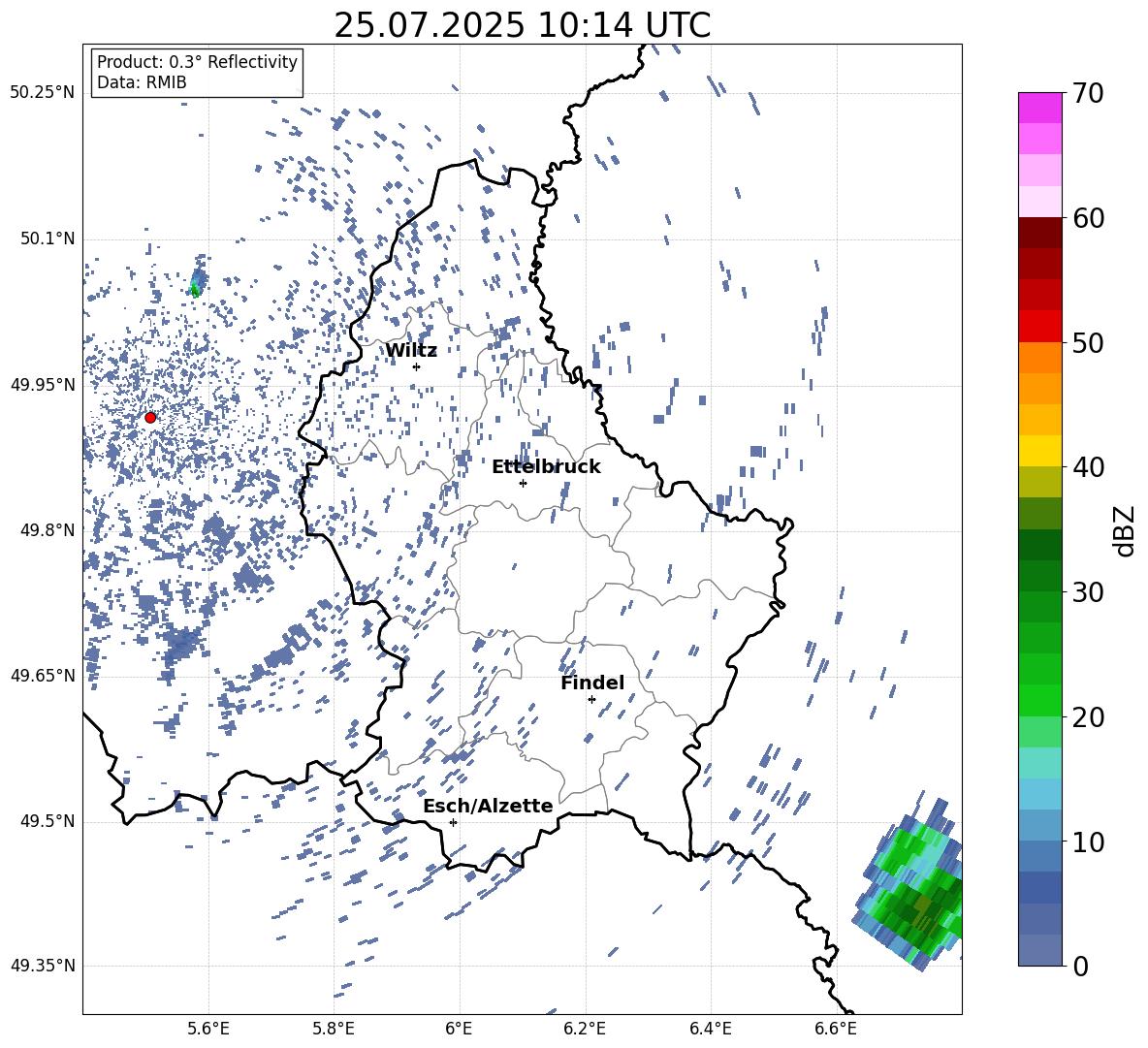Click the 6°E longitude label
This screenshot has width=1148, height=1048.
[x=459, y=1029]
